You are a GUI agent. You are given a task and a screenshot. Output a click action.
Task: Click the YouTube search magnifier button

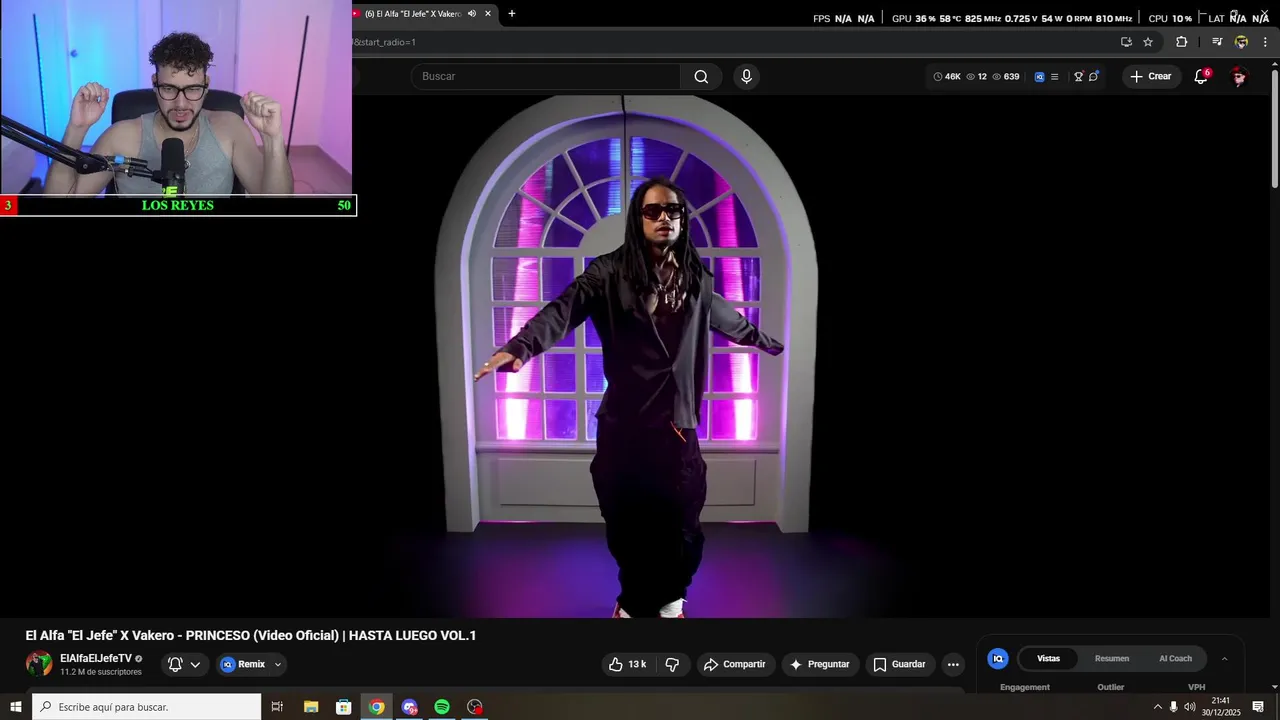click(x=701, y=76)
